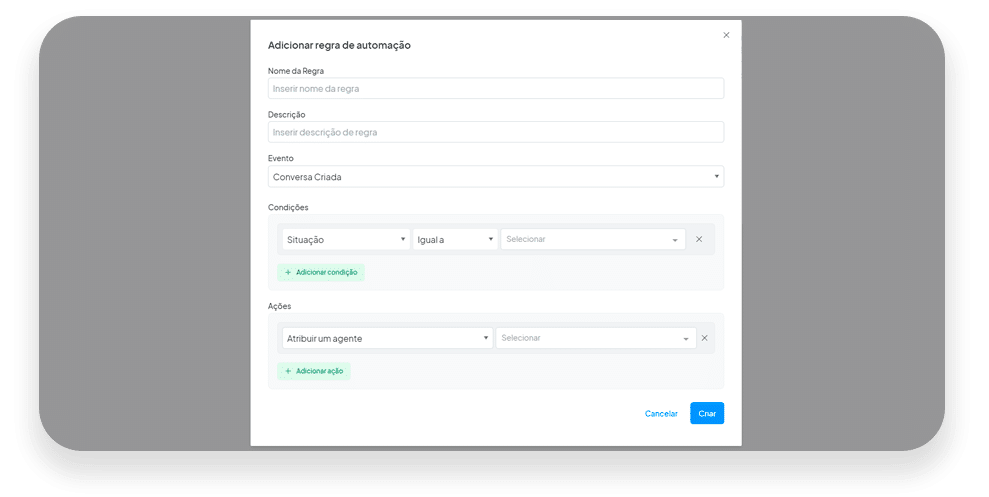
Task: Open the Situação attribute dropdown
Action: point(346,240)
